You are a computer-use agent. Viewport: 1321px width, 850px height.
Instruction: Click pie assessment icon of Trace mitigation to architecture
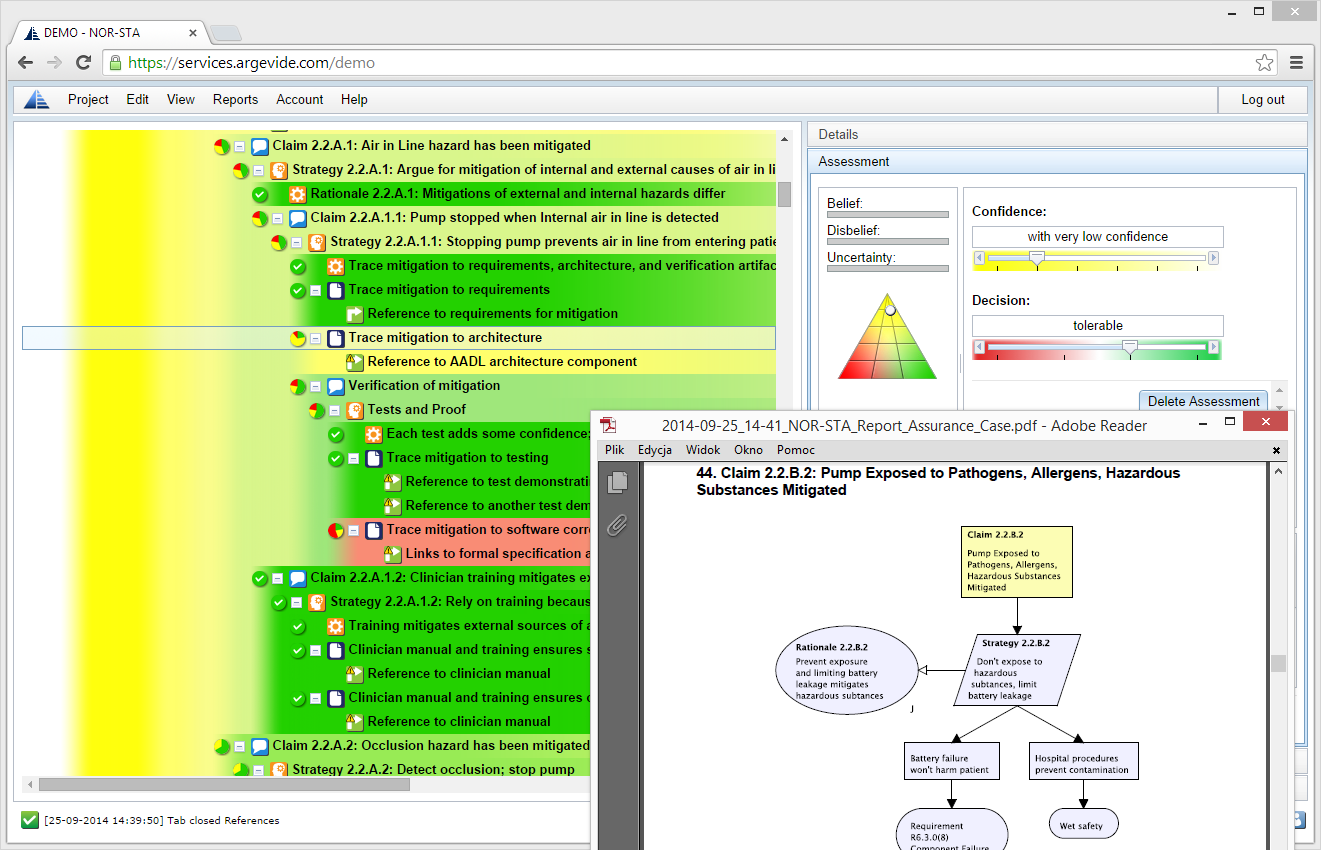298,338
